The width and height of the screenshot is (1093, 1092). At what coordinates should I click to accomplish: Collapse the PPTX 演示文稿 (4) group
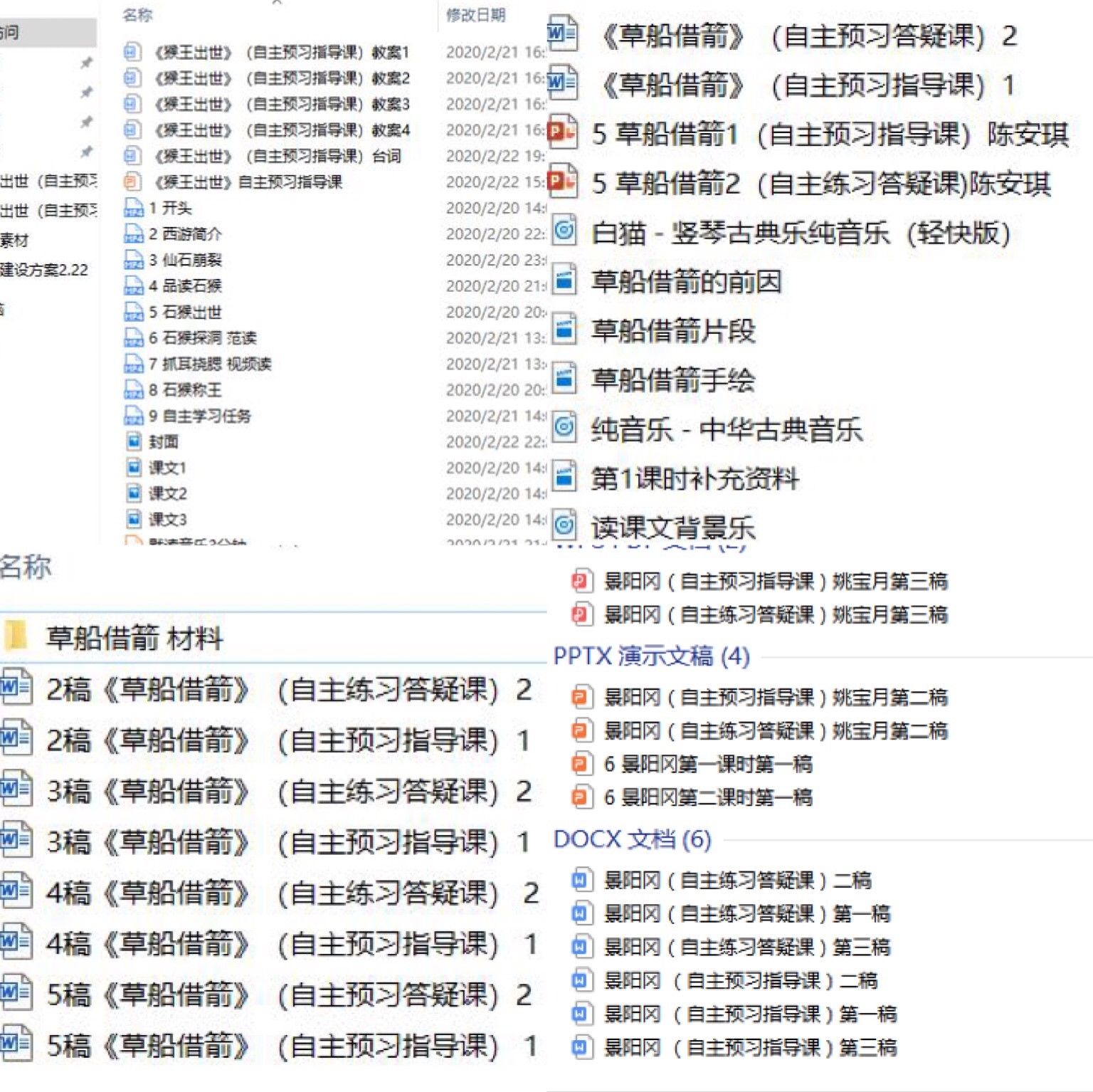pos(652,656)
